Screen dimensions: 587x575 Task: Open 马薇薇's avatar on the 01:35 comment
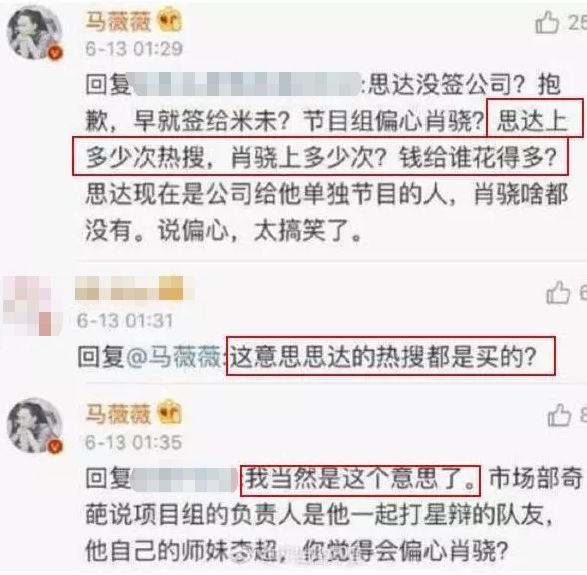point(34,425)
